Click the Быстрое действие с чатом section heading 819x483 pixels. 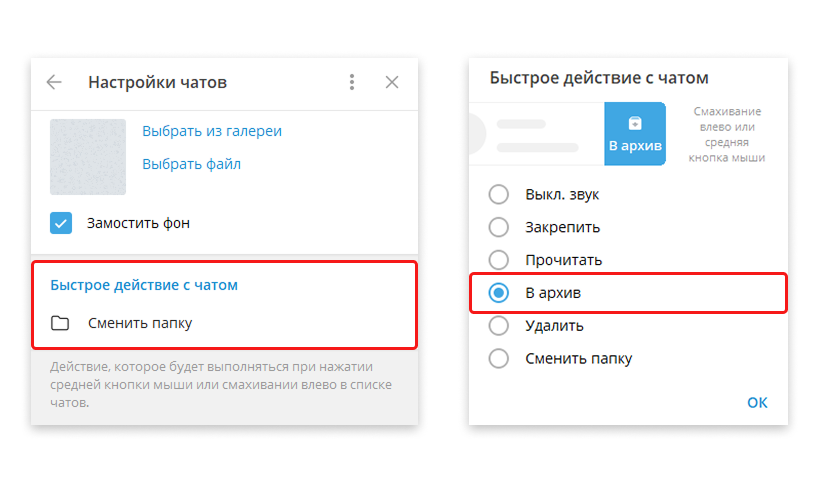click(x=144, y=285)
